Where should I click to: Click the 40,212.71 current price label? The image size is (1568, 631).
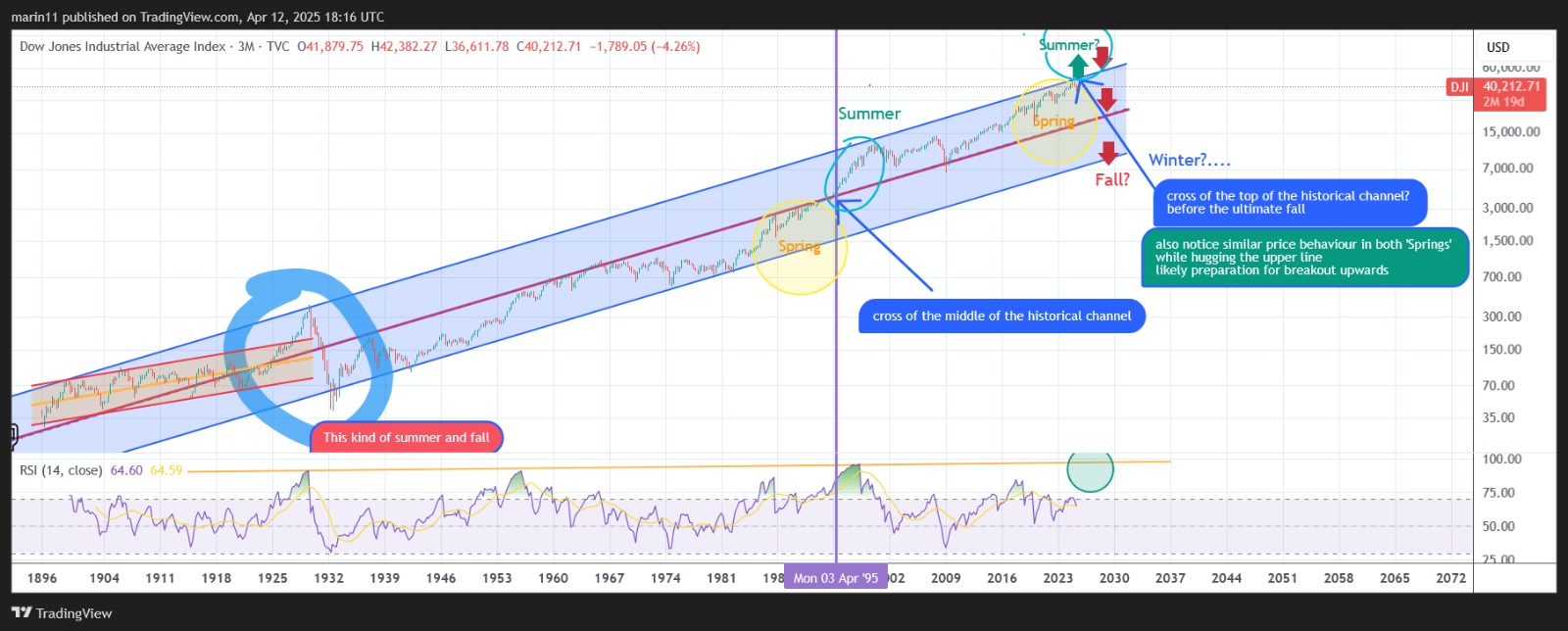[1511, 86]
